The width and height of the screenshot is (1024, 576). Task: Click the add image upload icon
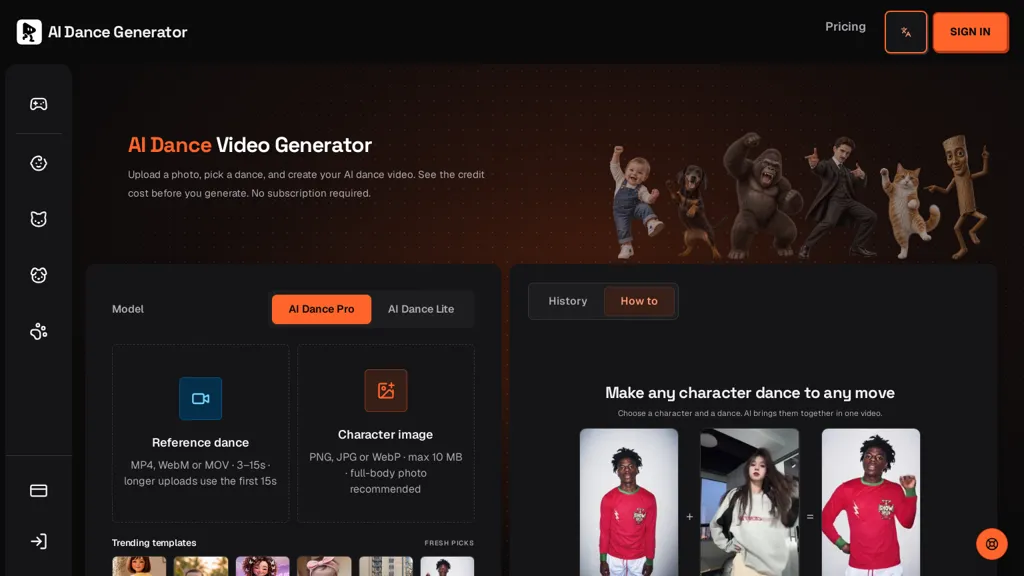point(386,391)
